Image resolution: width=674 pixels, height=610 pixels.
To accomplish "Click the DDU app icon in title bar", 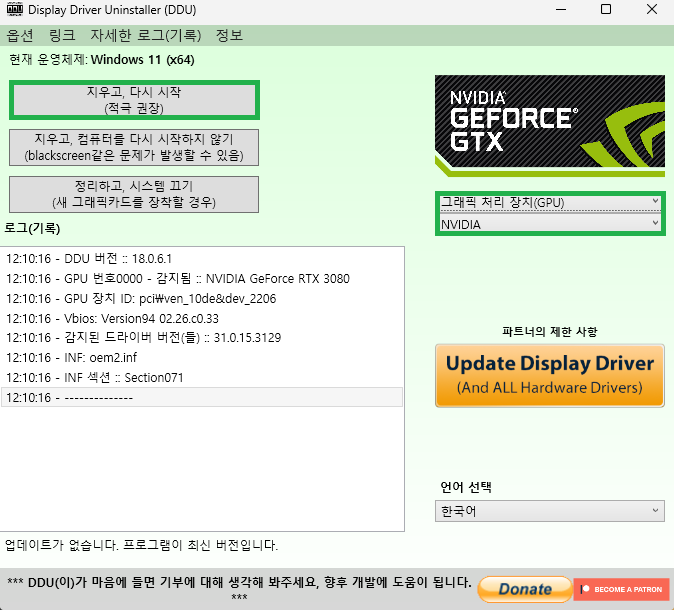I will [15, 9].
